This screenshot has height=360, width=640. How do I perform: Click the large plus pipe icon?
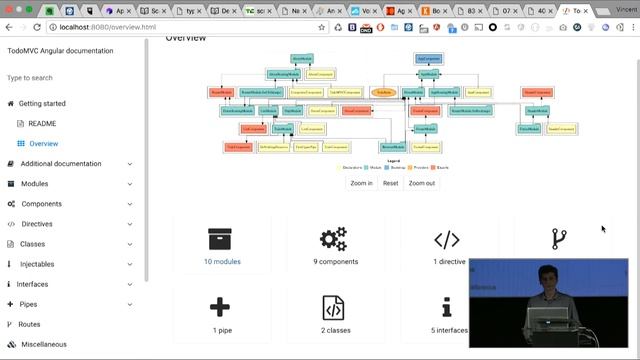coord(220,307)
